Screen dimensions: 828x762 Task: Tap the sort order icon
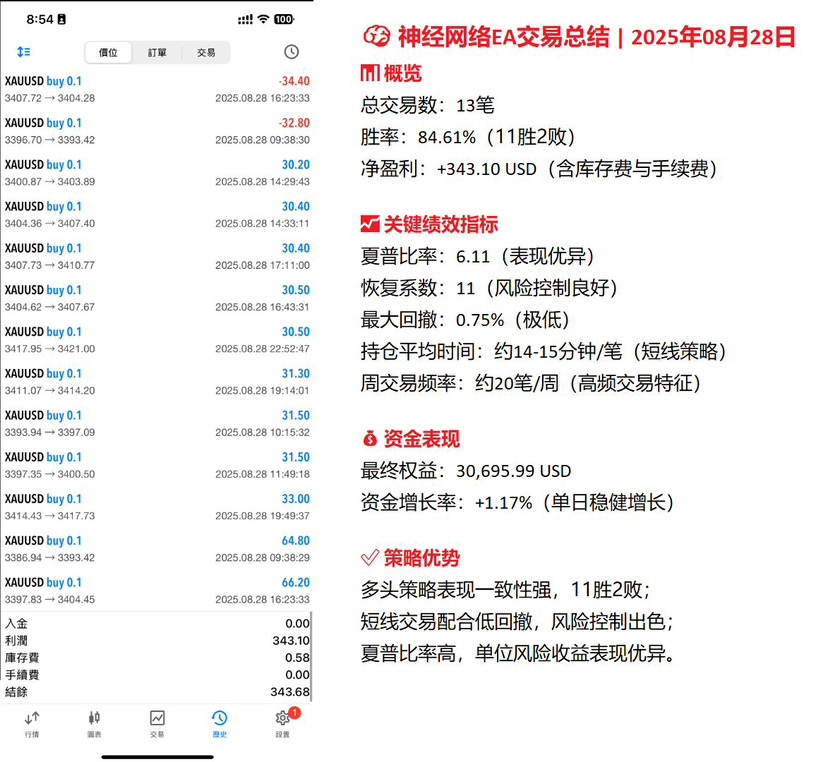[24, 52]
